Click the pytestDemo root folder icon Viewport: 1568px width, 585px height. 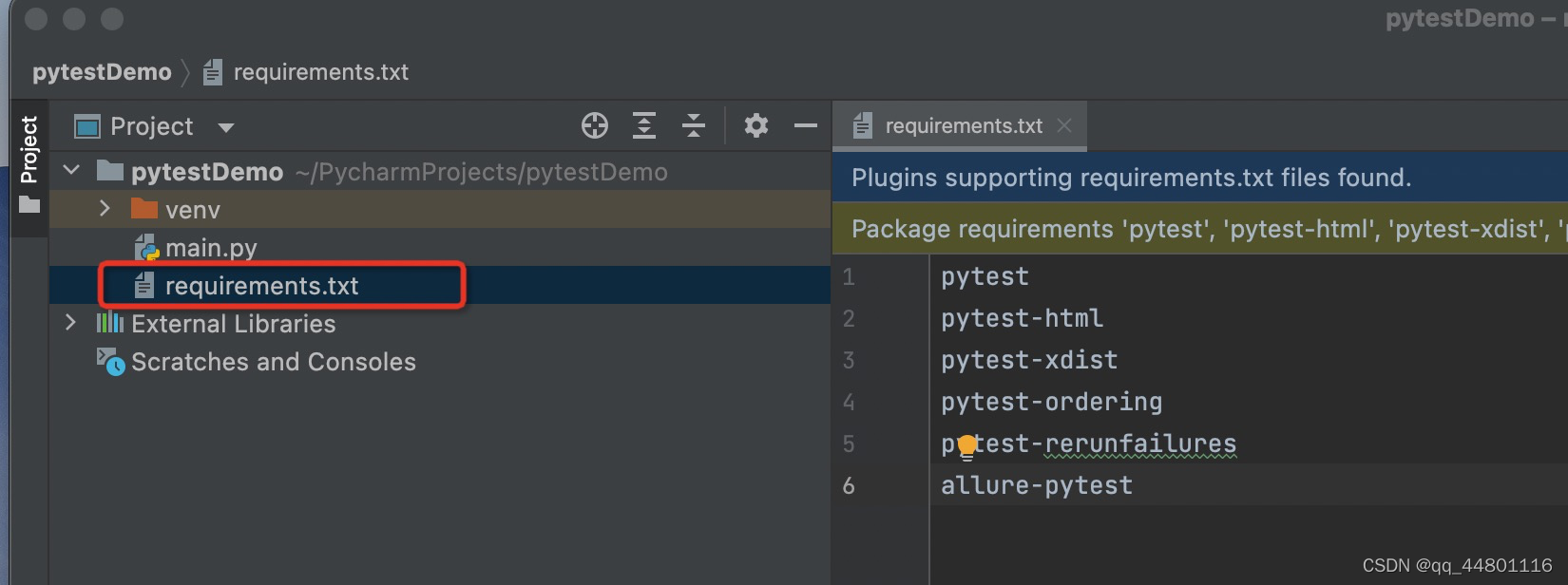(x=110, y=171)
